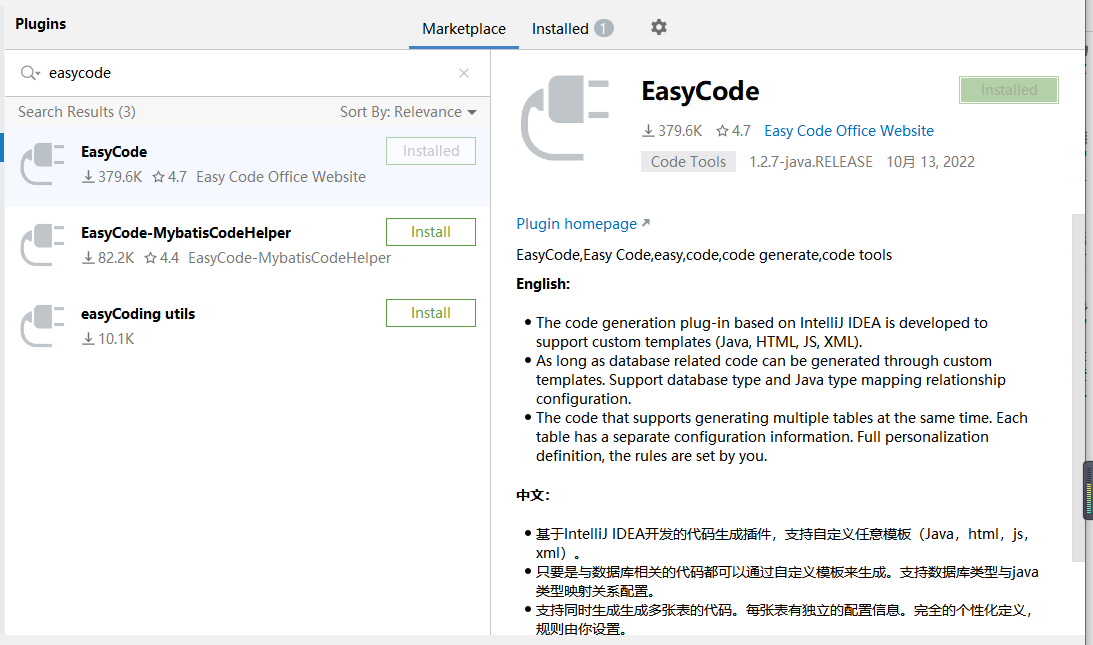This screenshot has height=645, width=1093.
Task: Clear the easycode search text
Action: [464, 73]
